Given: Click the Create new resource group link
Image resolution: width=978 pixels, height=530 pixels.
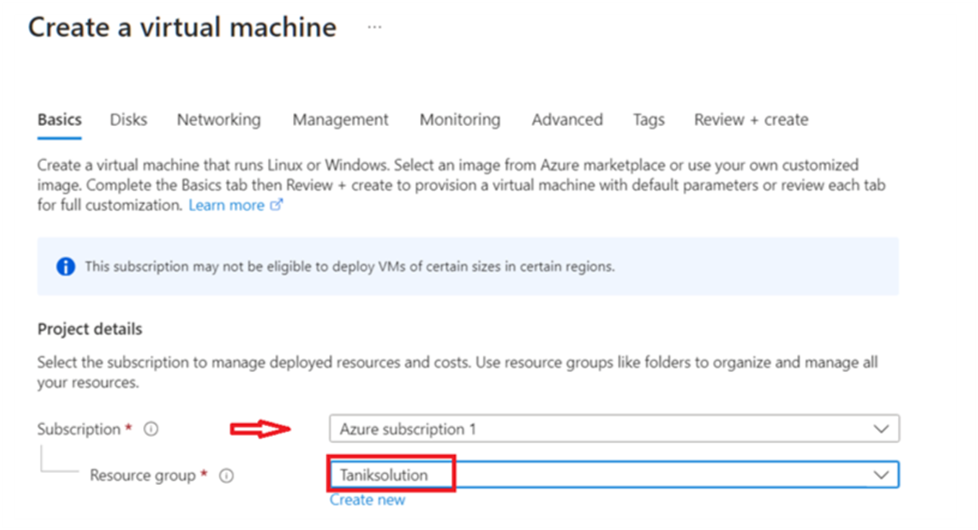Looking at the screenshot, I should click(367, 499).
